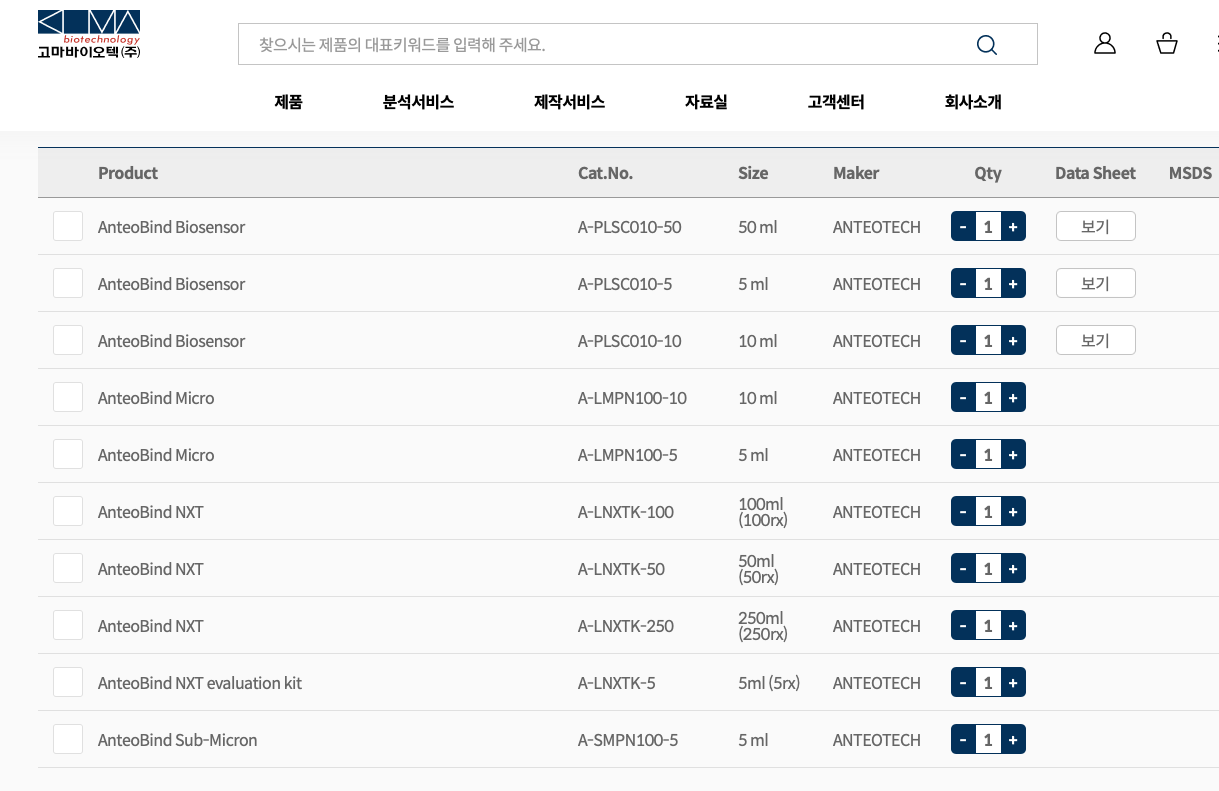This screenshot has height=791, width=1219.
Task: Click quantity field for A-SMPN100-5
Action: [988, 740]
